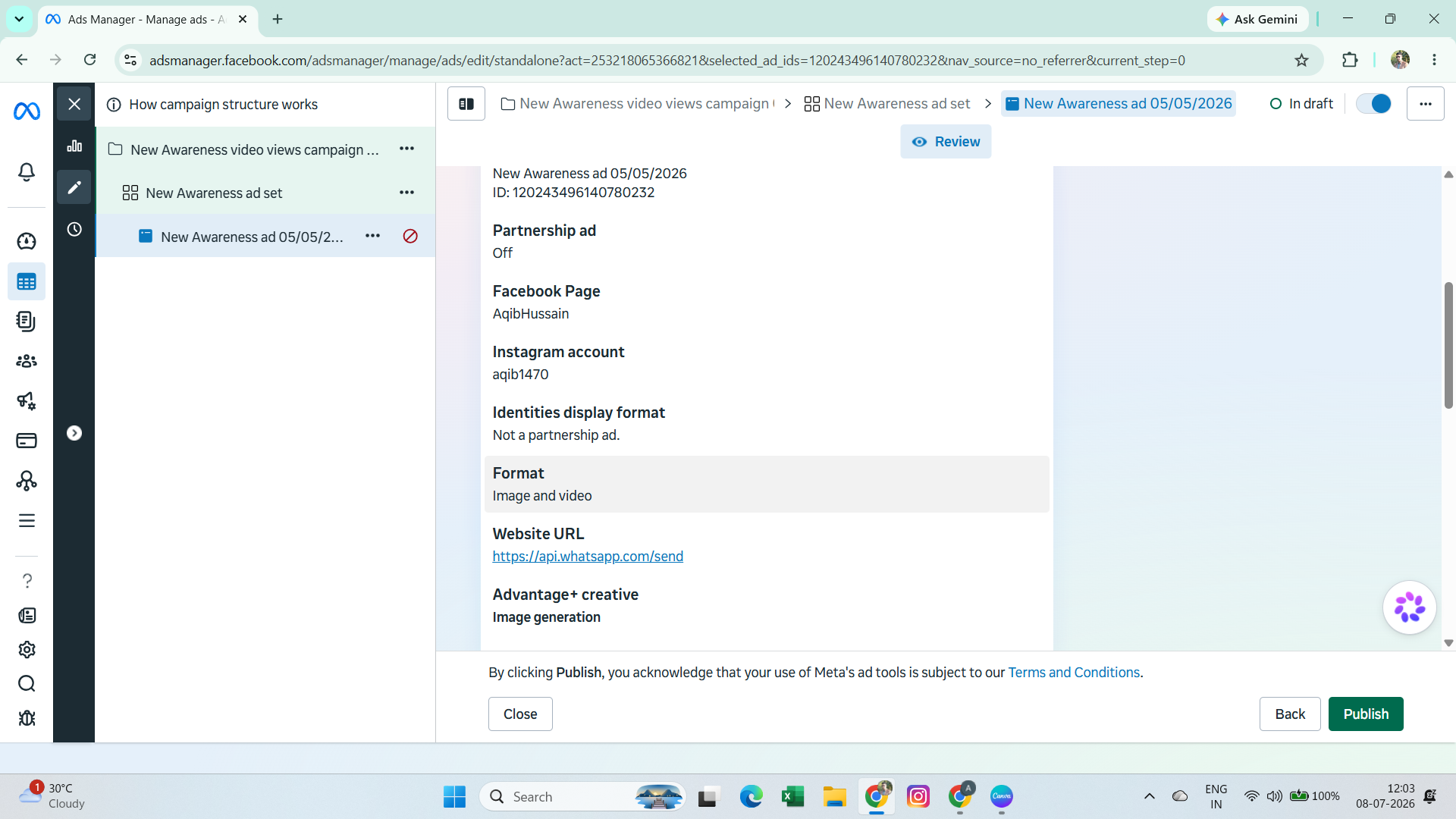
Task: Open the performance chart icon
Action: click(x=74, y=146)
